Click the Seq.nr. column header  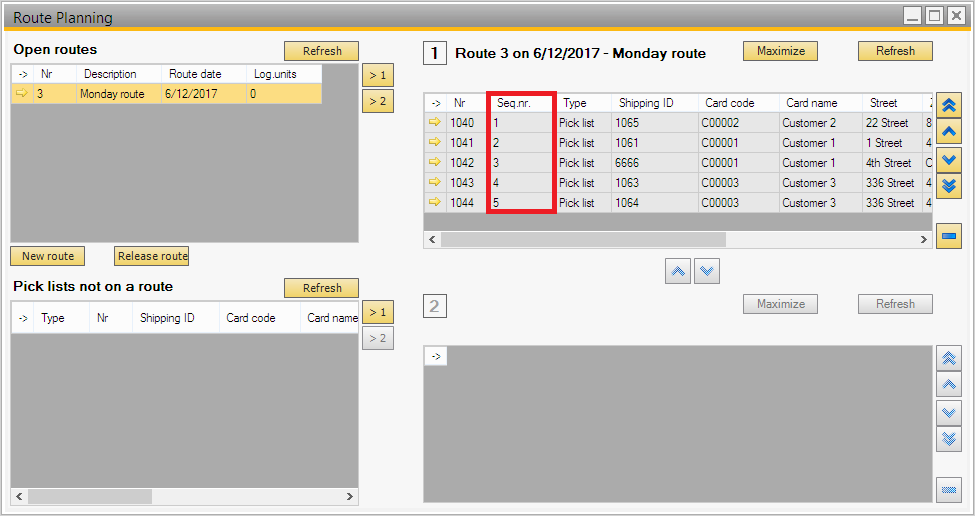(519, 103)
